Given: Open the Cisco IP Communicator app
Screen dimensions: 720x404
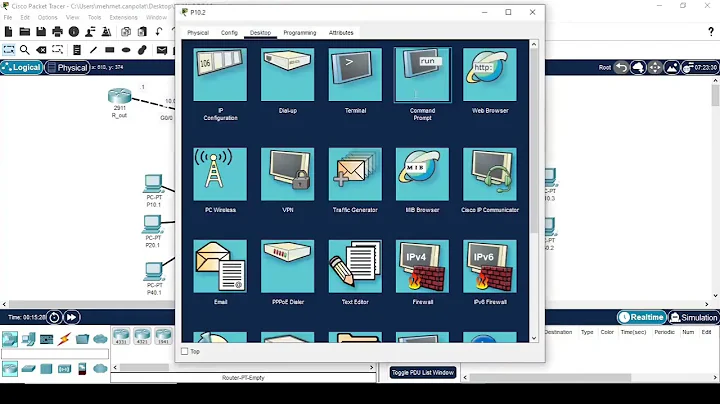Looking at the screenshot, I should click(490, 174).
